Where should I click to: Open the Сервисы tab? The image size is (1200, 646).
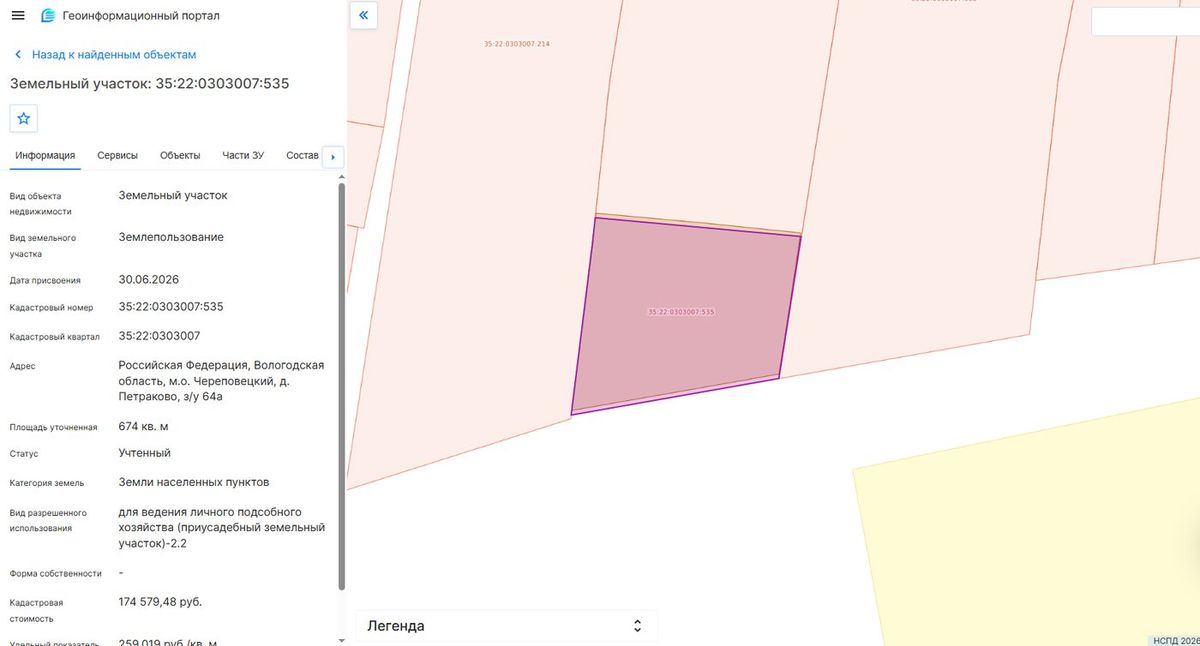pyautogui.click(x=118, y=155)
